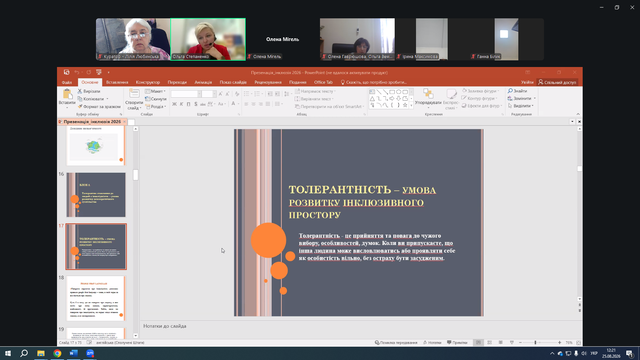640x360 pixels.
Task: Start Slide Show from status bar icon
Action: coord(512,342)
